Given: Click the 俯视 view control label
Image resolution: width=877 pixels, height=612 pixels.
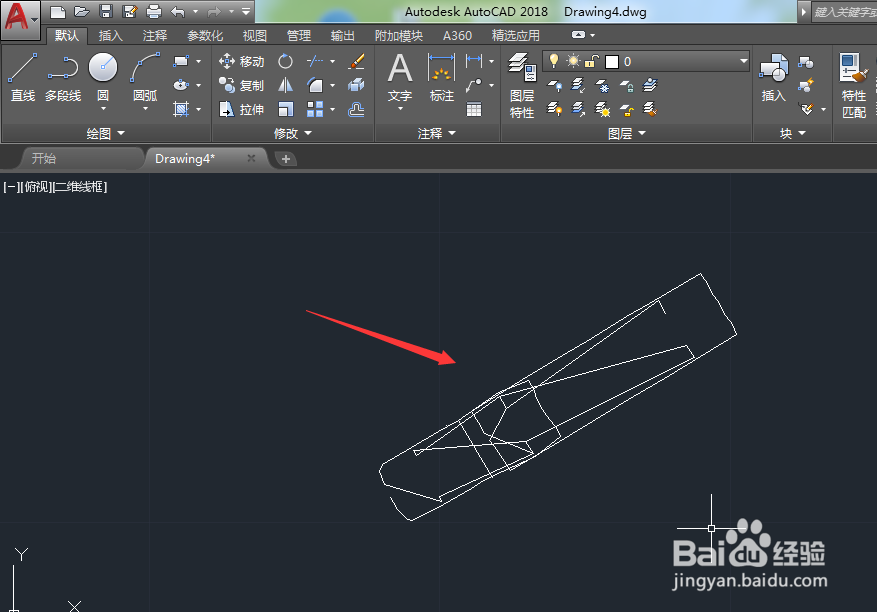Looking at the screenshot, I should pyautogui.click(x=37, y=187).
